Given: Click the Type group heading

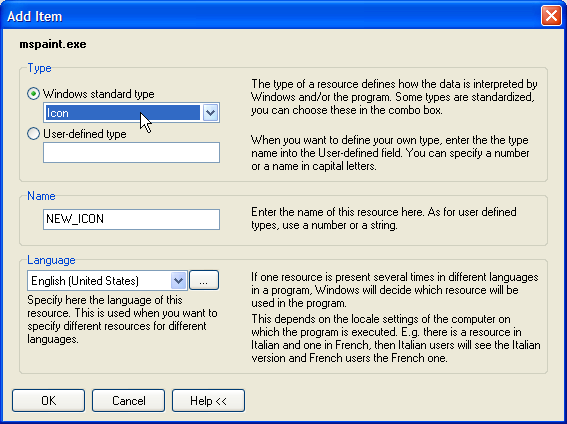Looking at the screenshot, I should (39, 68).
